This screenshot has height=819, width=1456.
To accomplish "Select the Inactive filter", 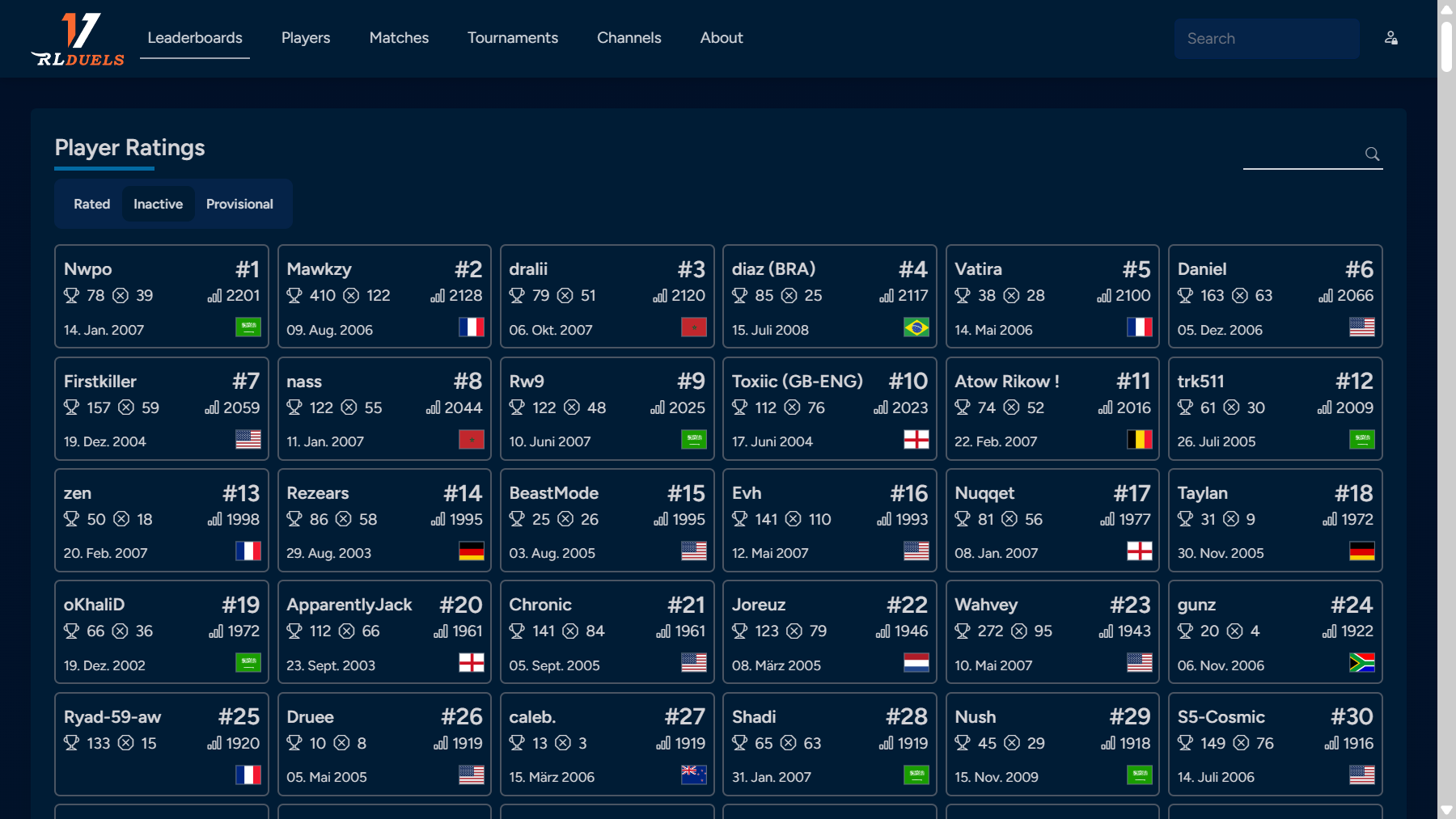I will [x=158, y=204].
